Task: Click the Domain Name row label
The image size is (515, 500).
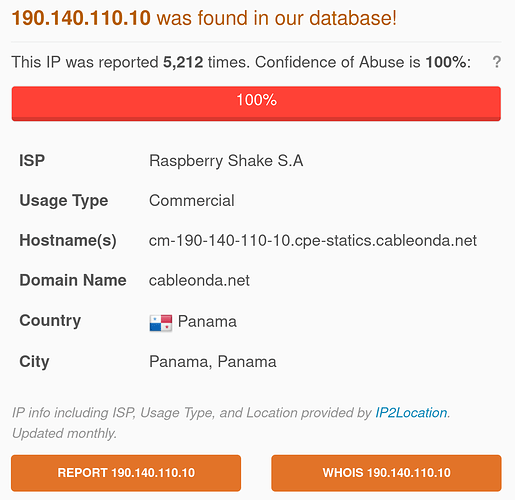Action: 73,280
